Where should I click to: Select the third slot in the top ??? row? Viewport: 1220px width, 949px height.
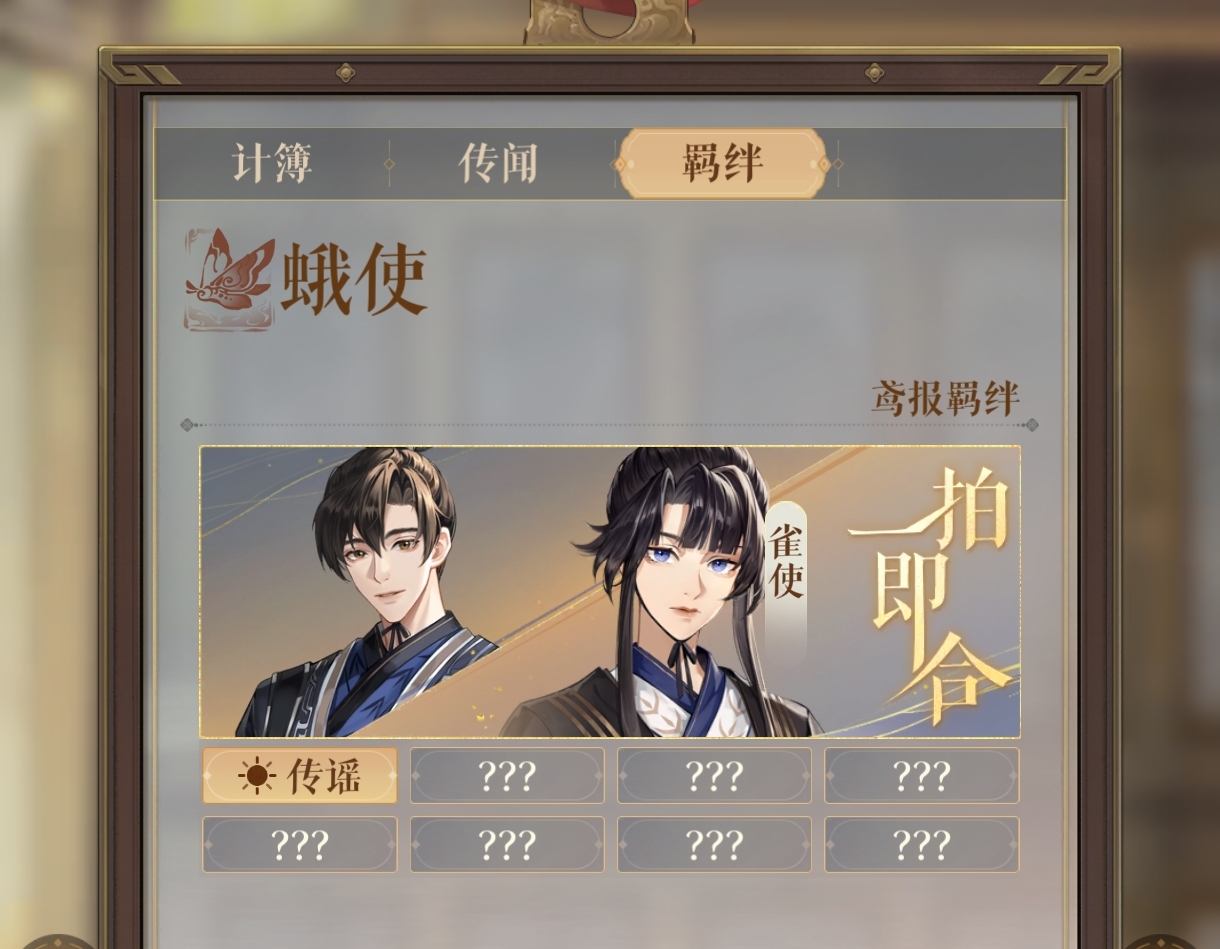714,776
